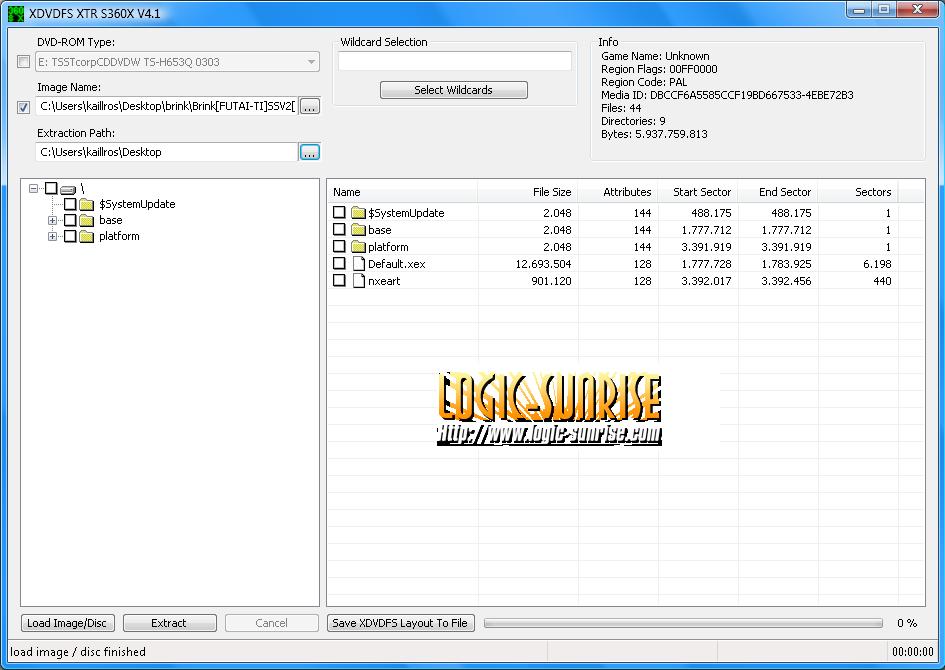Screen dimensions: 945x670
Task: Click the Media ID text in Info
Action: coord(727,95)
